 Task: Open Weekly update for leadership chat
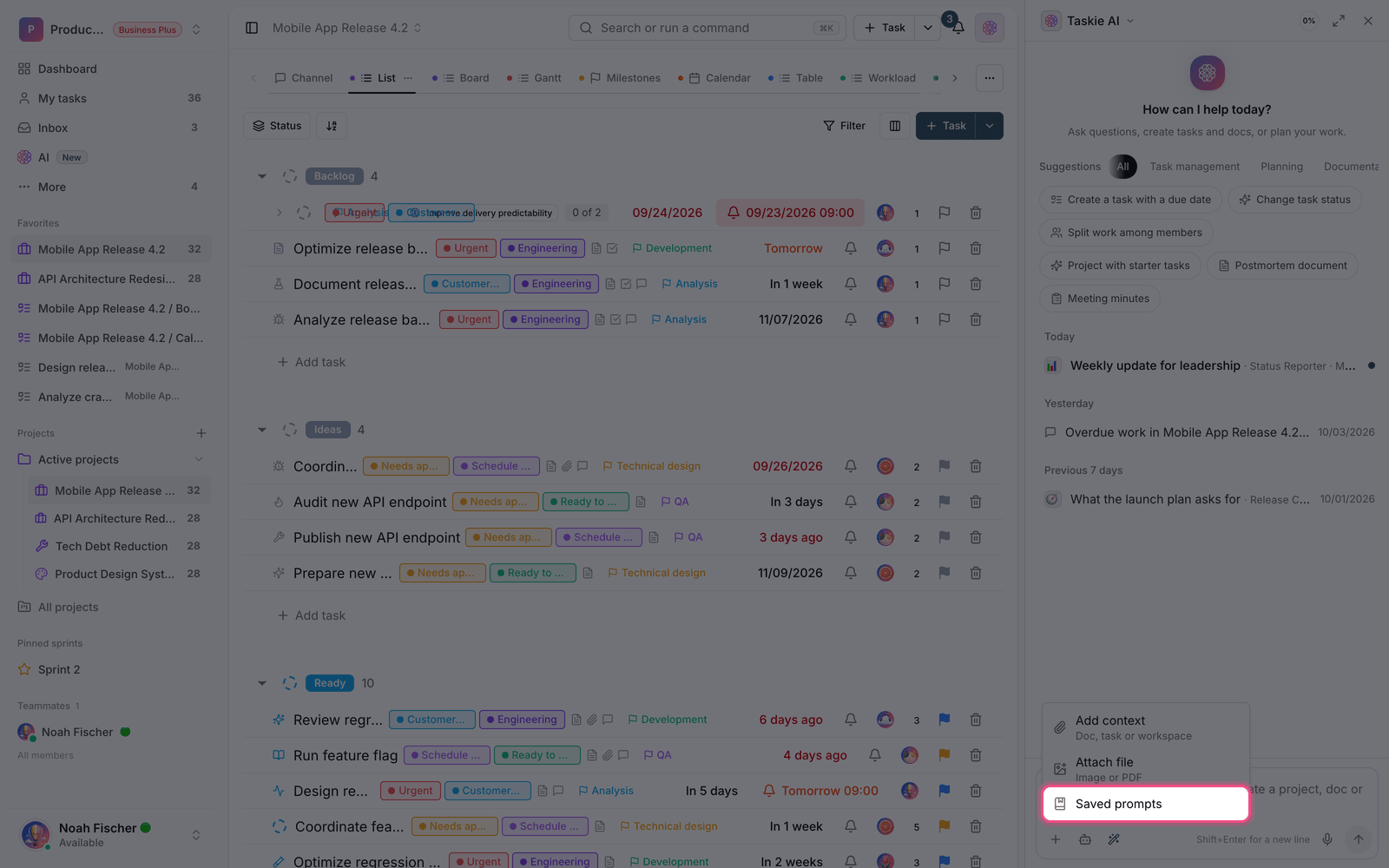point(1209,365)
